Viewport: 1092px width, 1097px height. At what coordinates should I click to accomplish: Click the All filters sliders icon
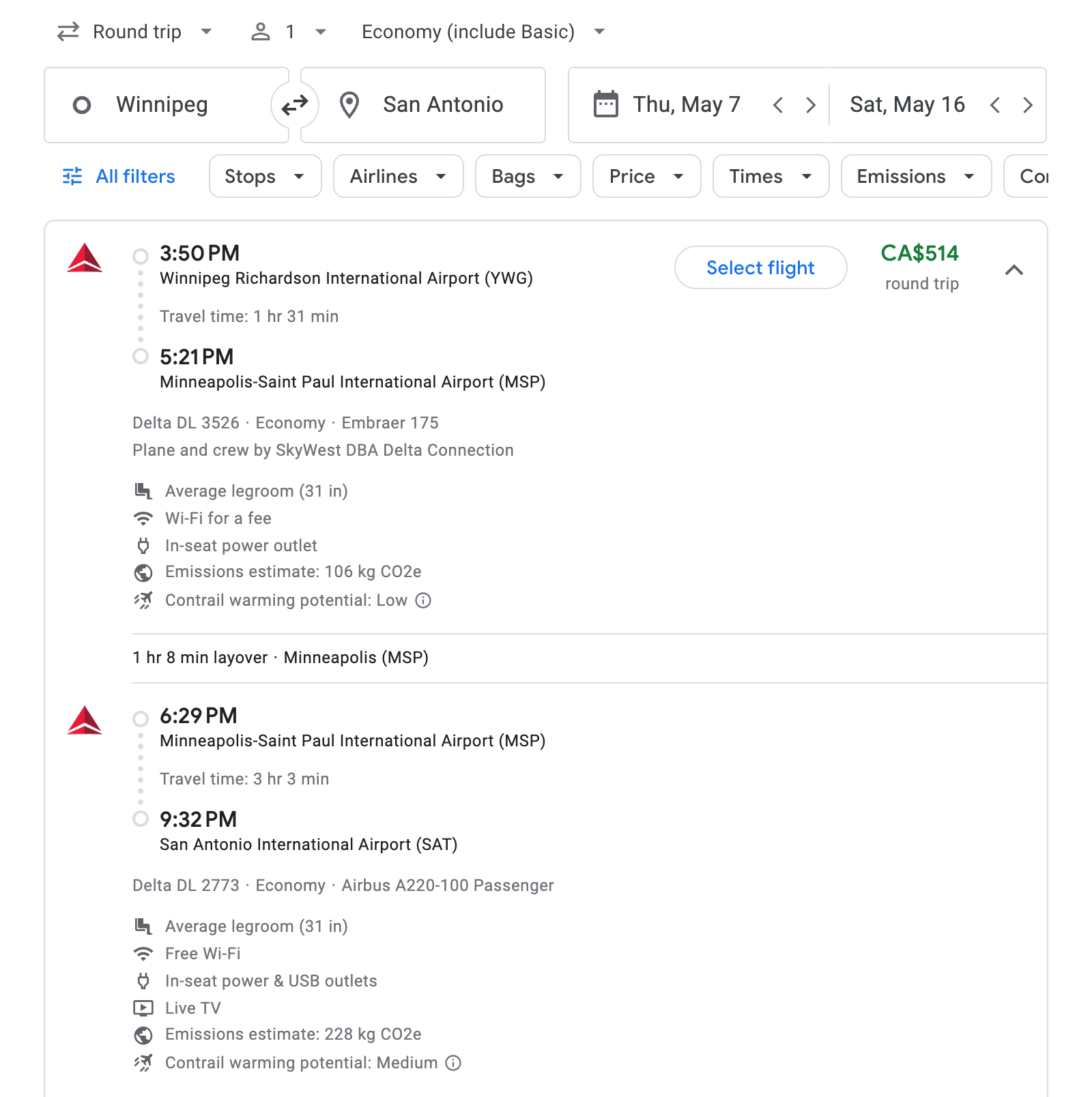(x=72, y=176)
